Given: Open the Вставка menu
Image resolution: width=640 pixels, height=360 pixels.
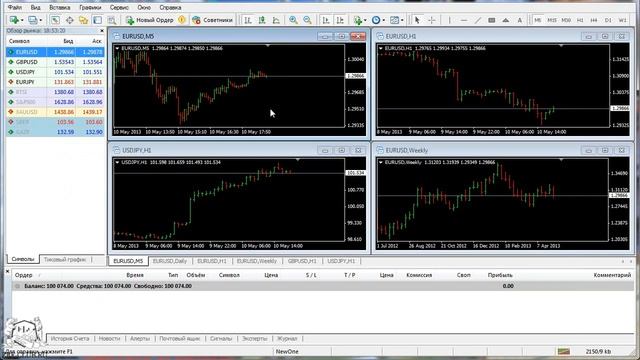Looking at the screenshot, I should point(60,7).
